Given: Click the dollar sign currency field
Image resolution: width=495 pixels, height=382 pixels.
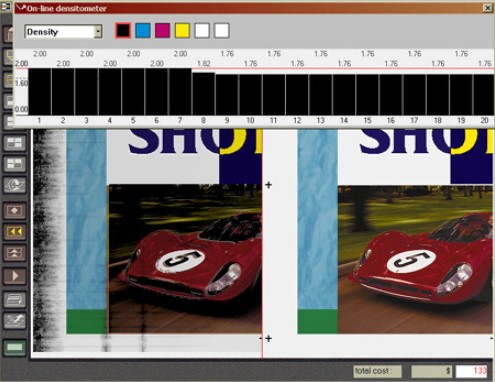Looking at the screenshot, I should click(431, 371).
